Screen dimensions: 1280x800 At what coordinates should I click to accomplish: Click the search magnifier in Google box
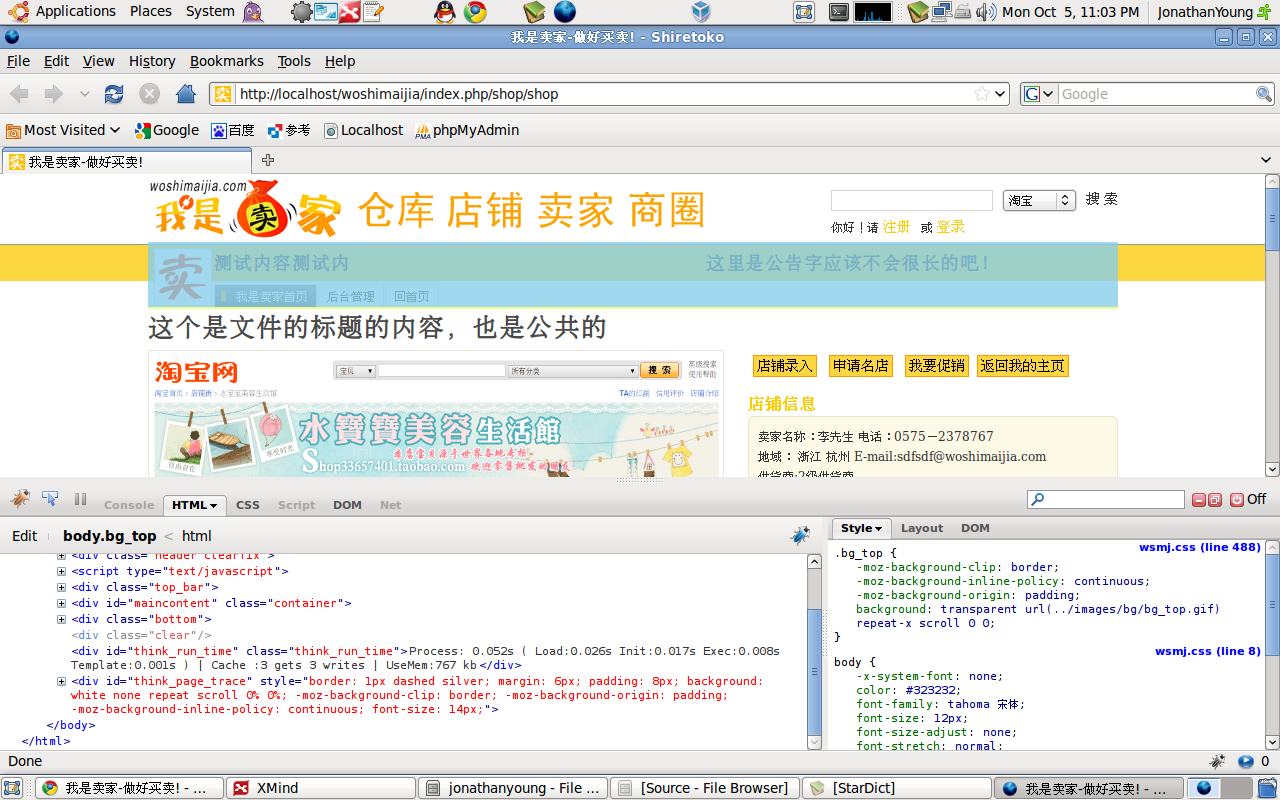coord(1264,94)
